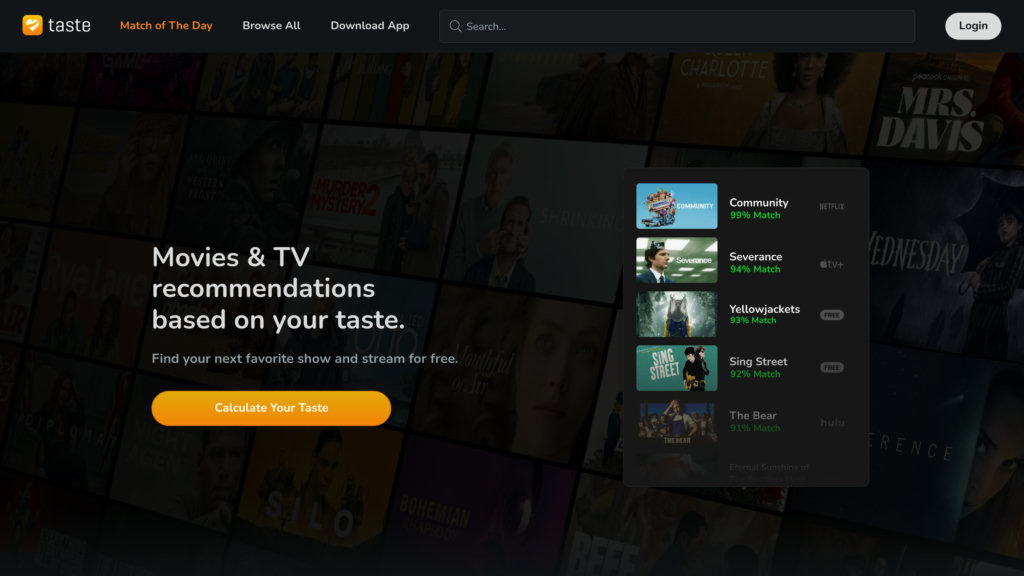
Task: Click the Apple TV+ logo beside Severance
Action: coord(831,264)
